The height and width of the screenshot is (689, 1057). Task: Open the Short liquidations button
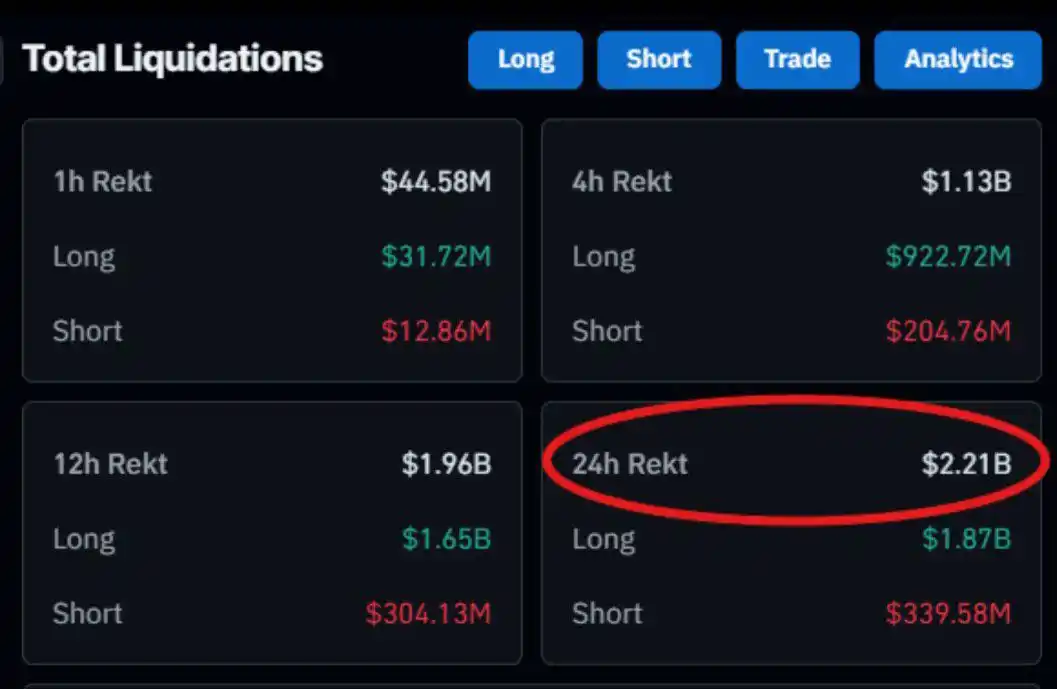(x=659, y=59)
